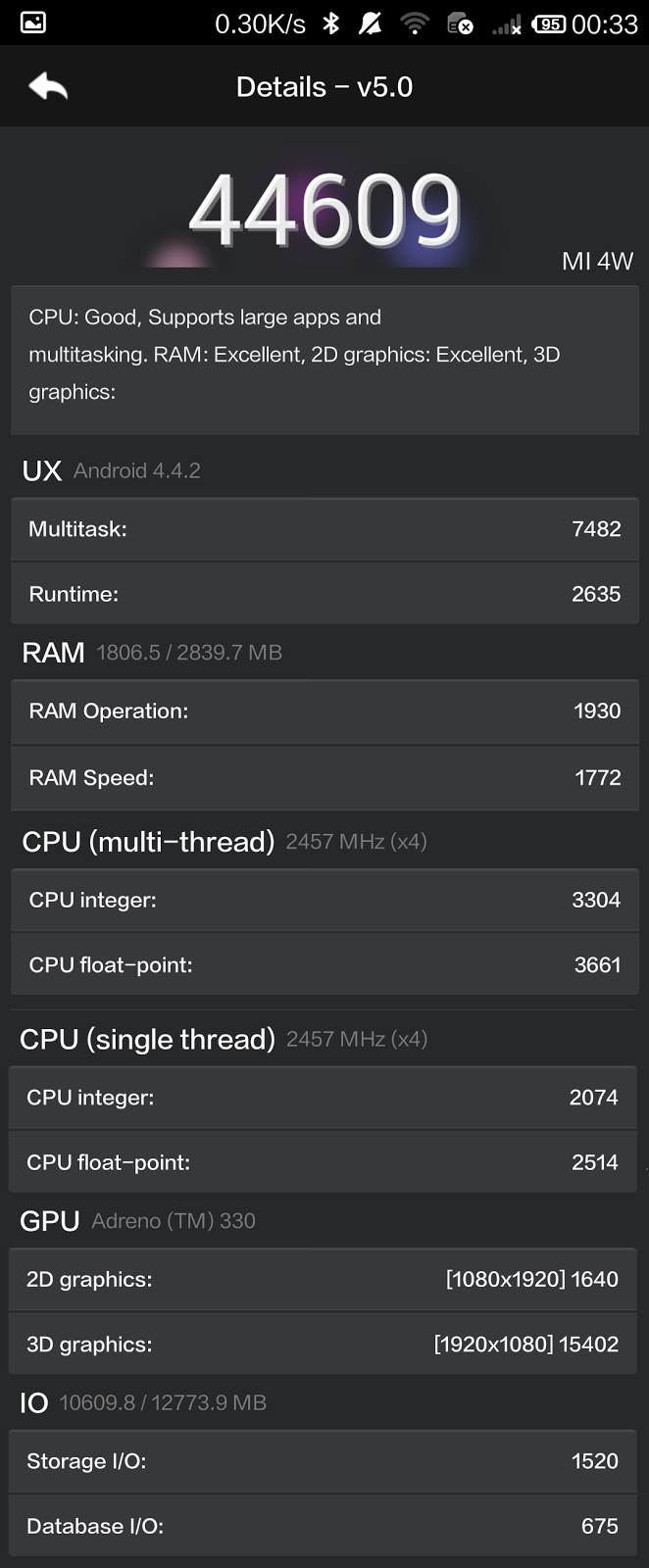Viewport: 649px width, 1568px height.
Task: Open the Storage I/O row
Action: pos(324,1461)
